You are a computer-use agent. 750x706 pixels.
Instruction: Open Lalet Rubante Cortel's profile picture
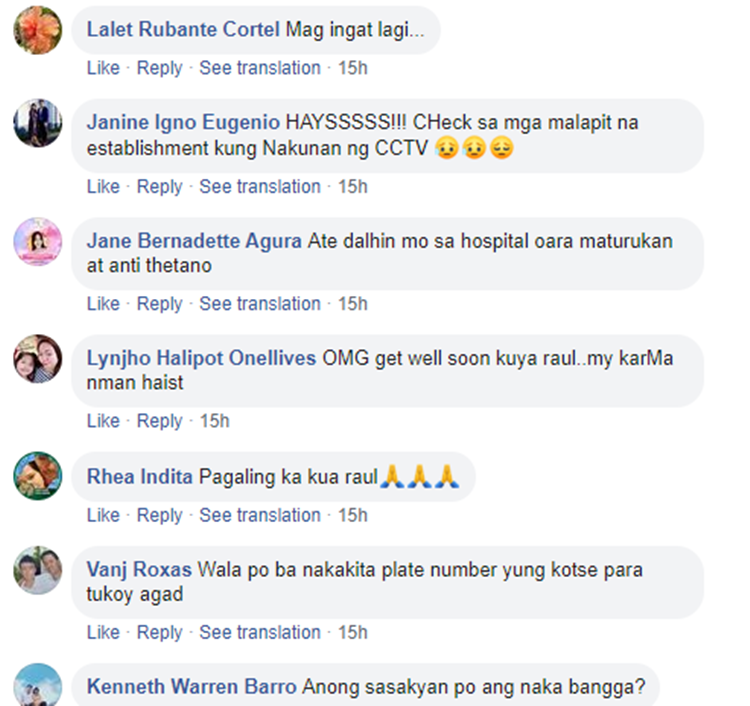[38, 30]
